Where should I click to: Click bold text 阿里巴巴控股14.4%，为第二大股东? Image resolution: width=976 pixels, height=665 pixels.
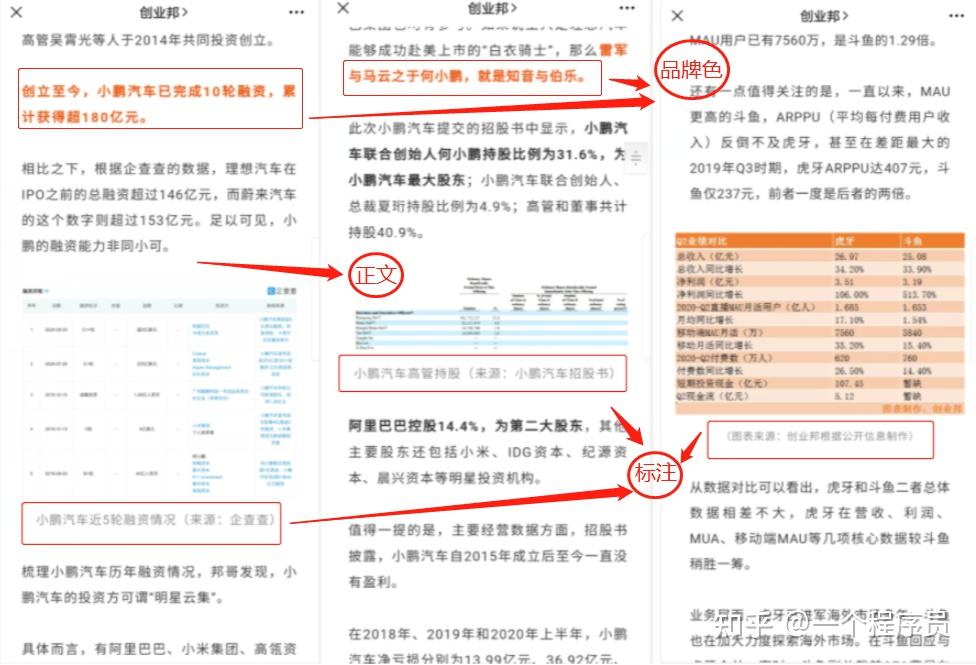(x=465, y=426)
